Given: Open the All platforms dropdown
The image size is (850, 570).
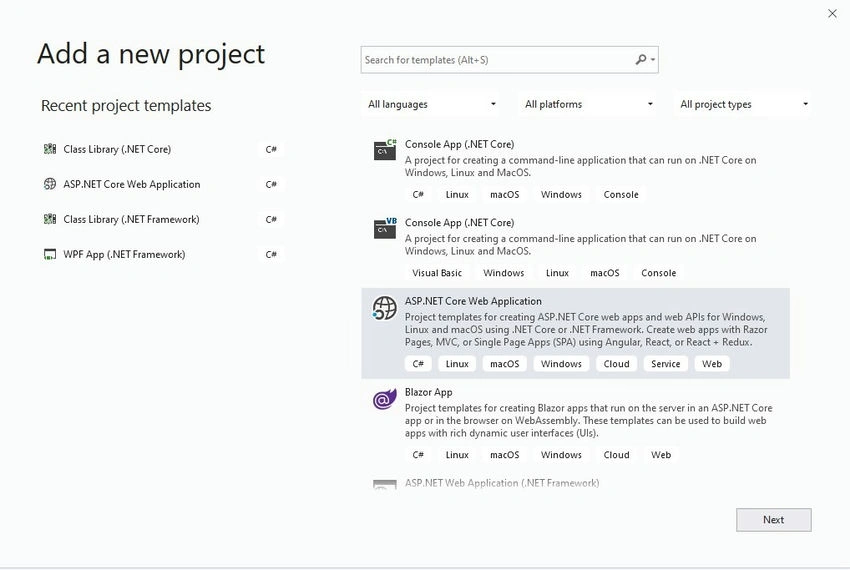Looking at the screenshot, I should (588, 104).
